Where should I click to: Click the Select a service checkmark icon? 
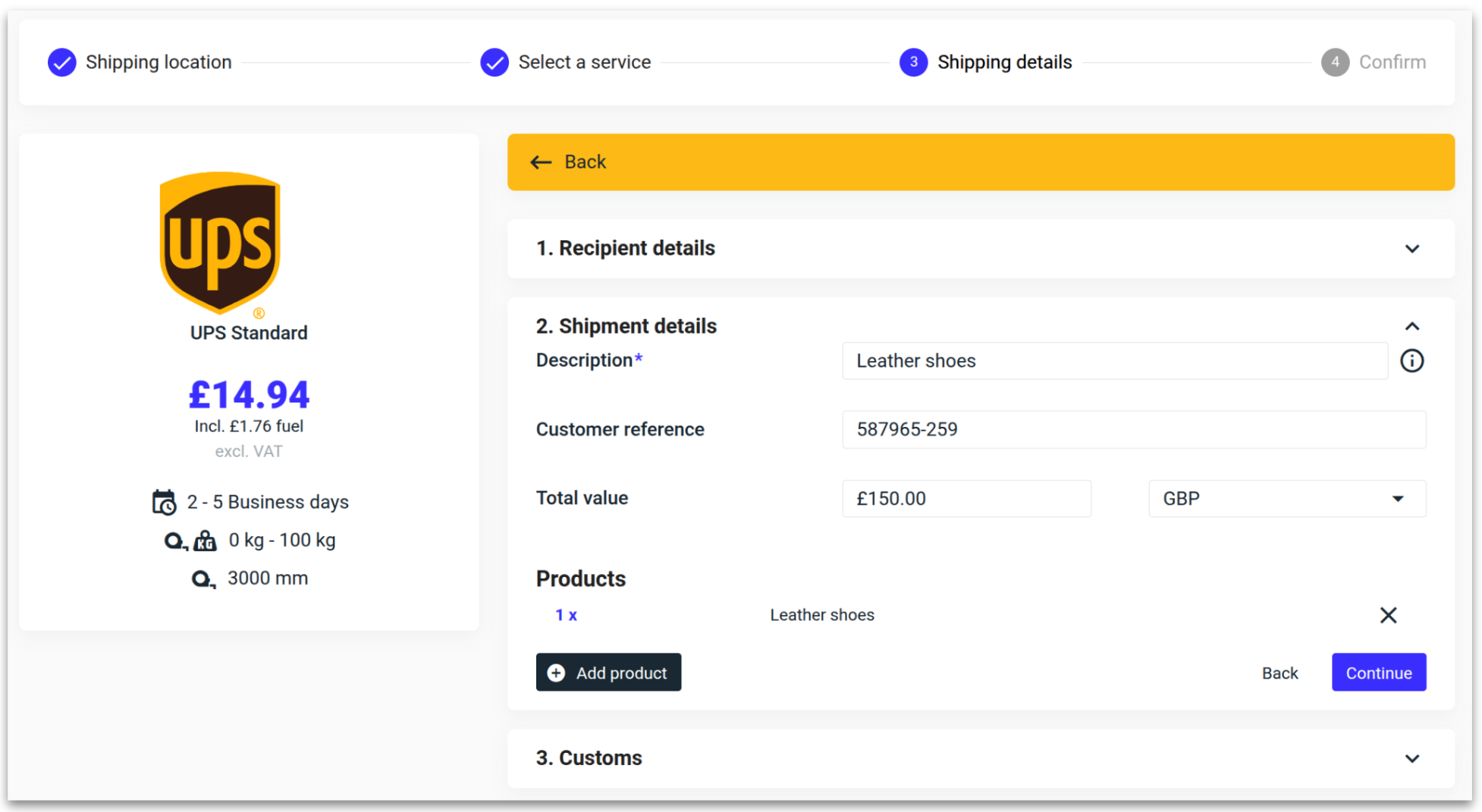click(x=495, y=62)
